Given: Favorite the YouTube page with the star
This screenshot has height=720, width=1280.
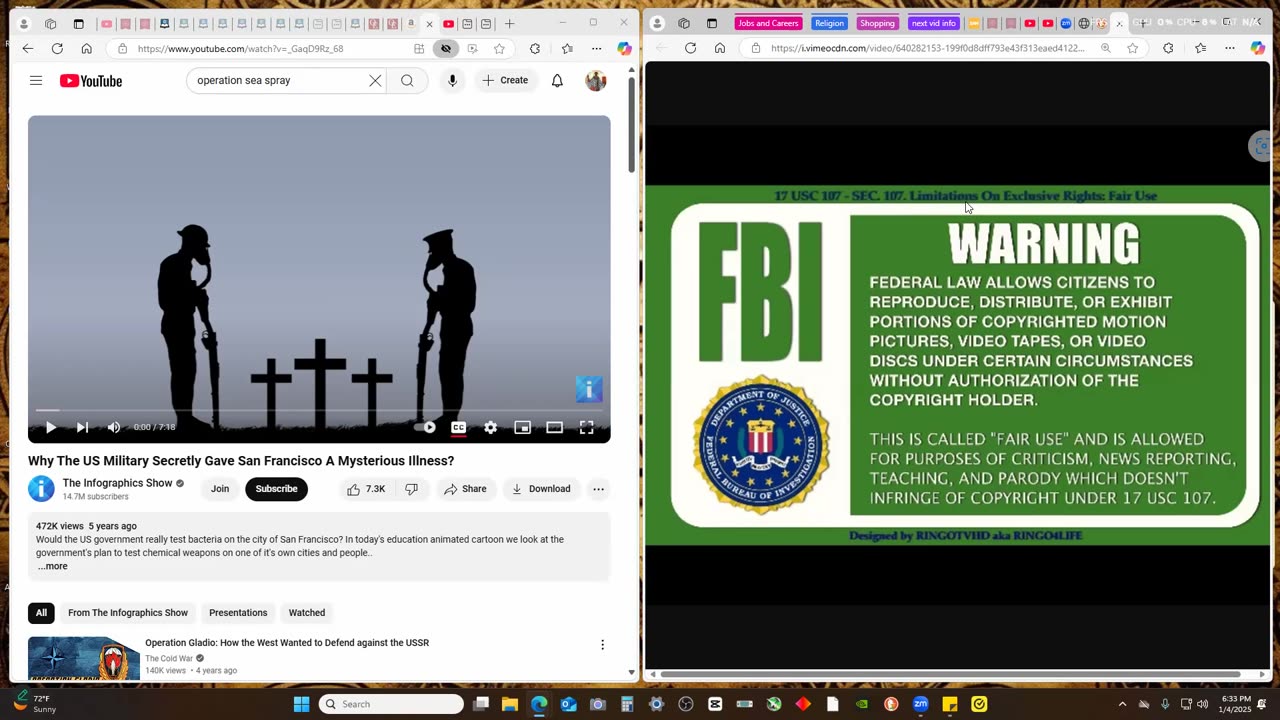Looking at the screenshot, I should coord(499,49).
